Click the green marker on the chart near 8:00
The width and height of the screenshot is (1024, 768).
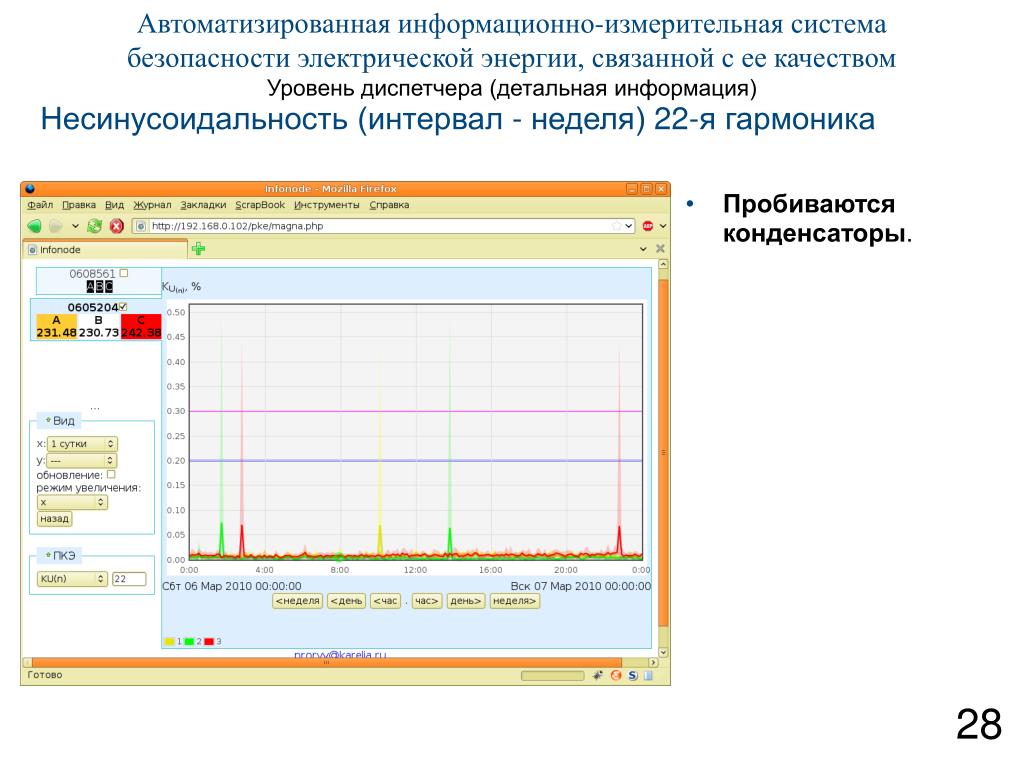pyautogui.click(x=339, y=558)
